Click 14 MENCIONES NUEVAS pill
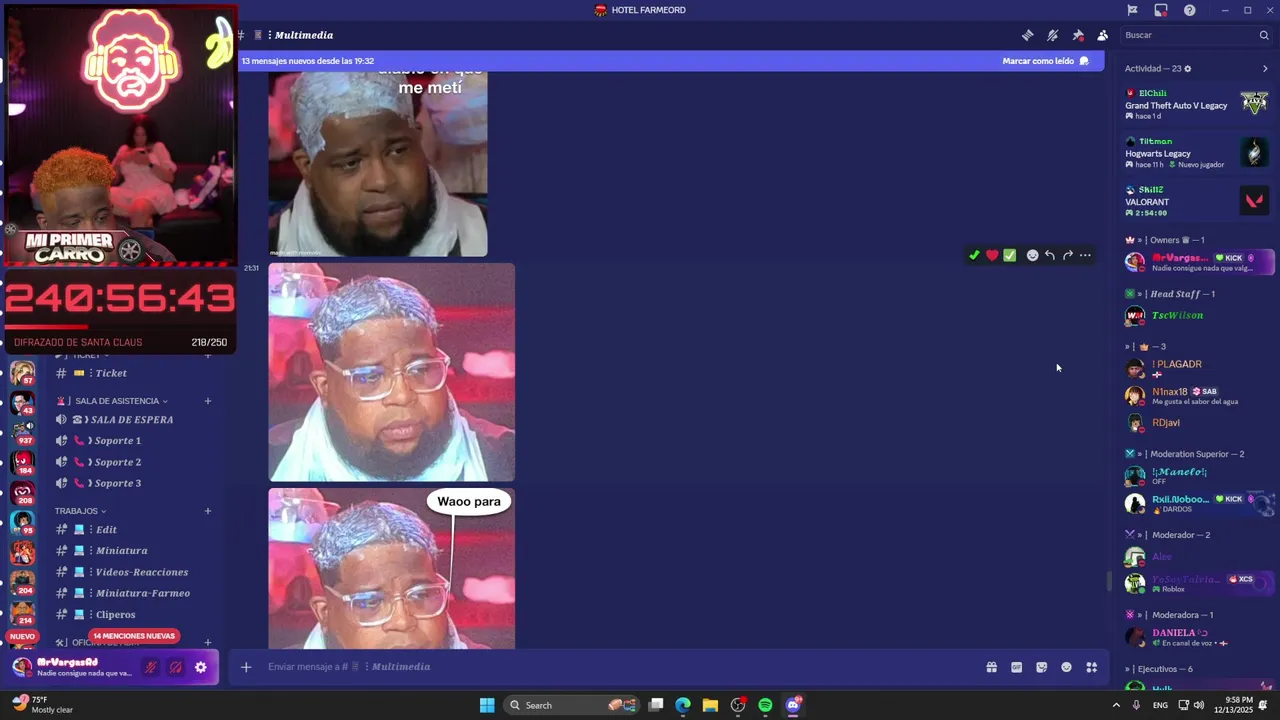 (133, 636)
